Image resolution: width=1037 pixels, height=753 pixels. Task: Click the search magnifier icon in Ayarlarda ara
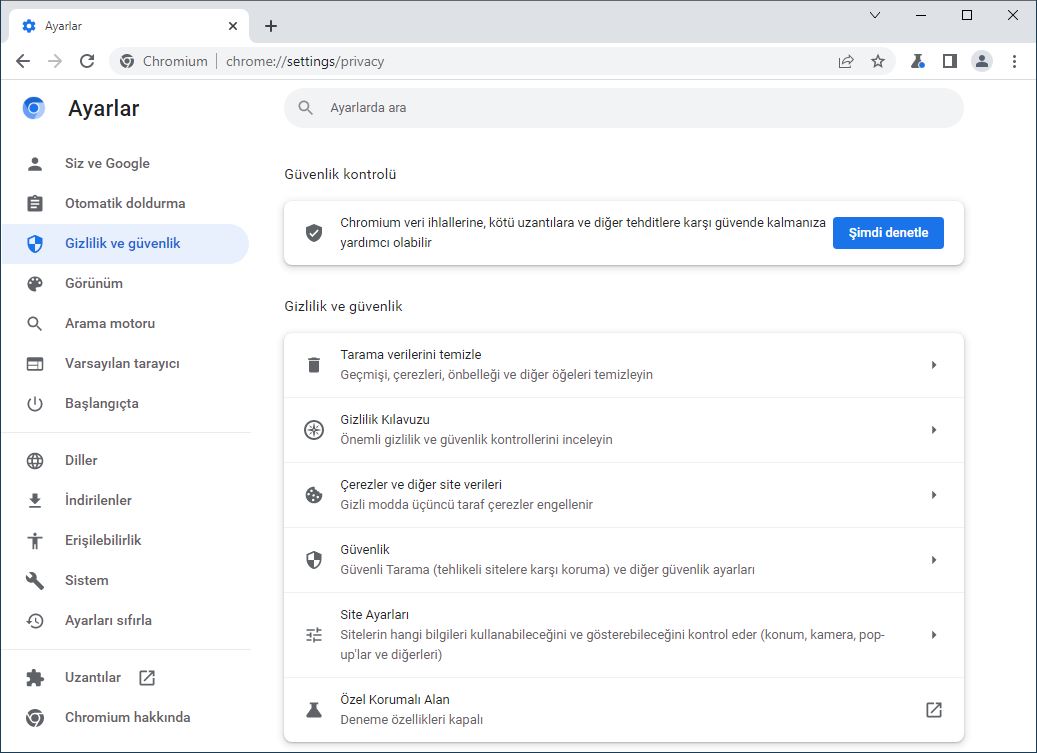point(305,108)
